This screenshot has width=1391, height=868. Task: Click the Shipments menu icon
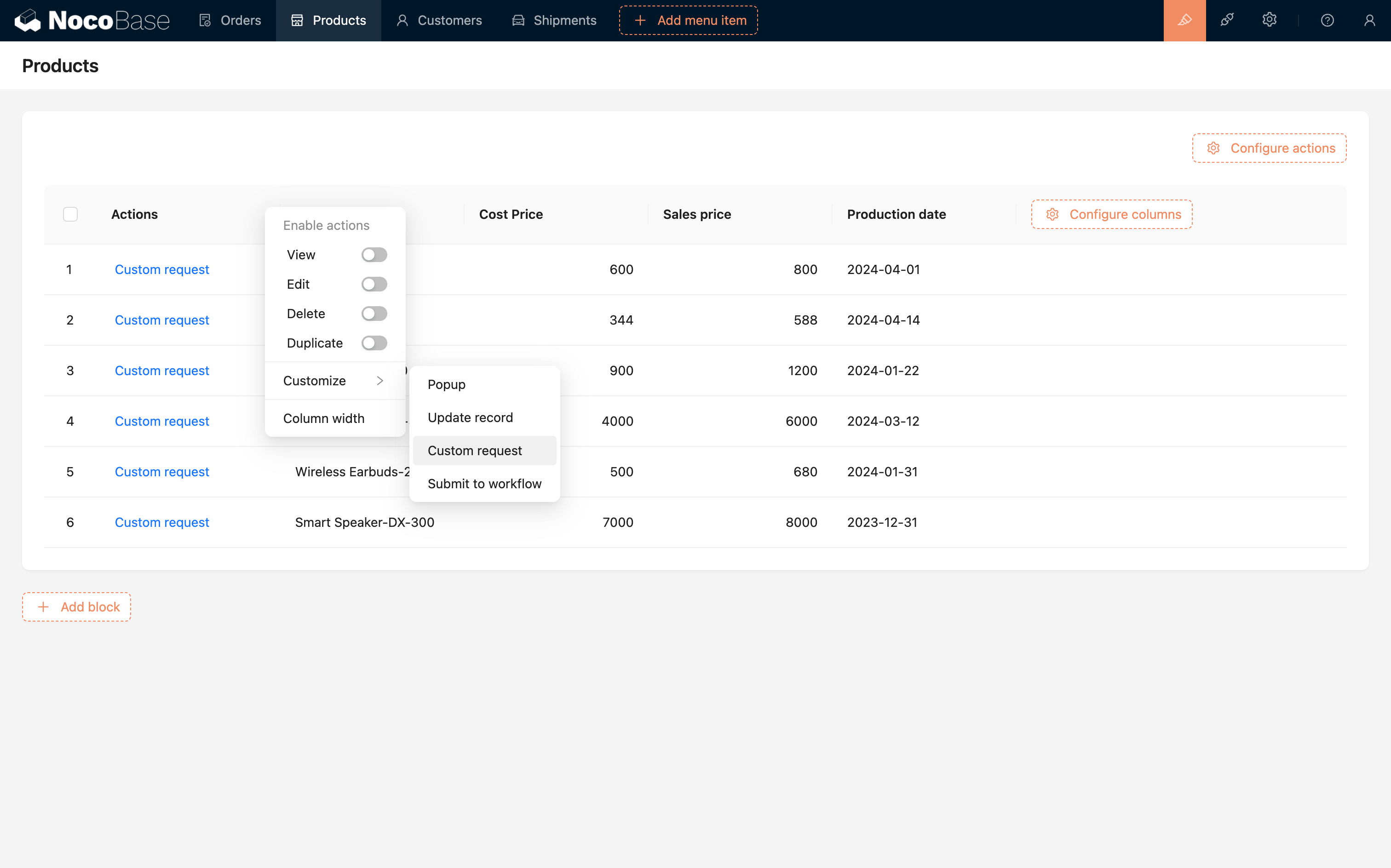[518, 21]
